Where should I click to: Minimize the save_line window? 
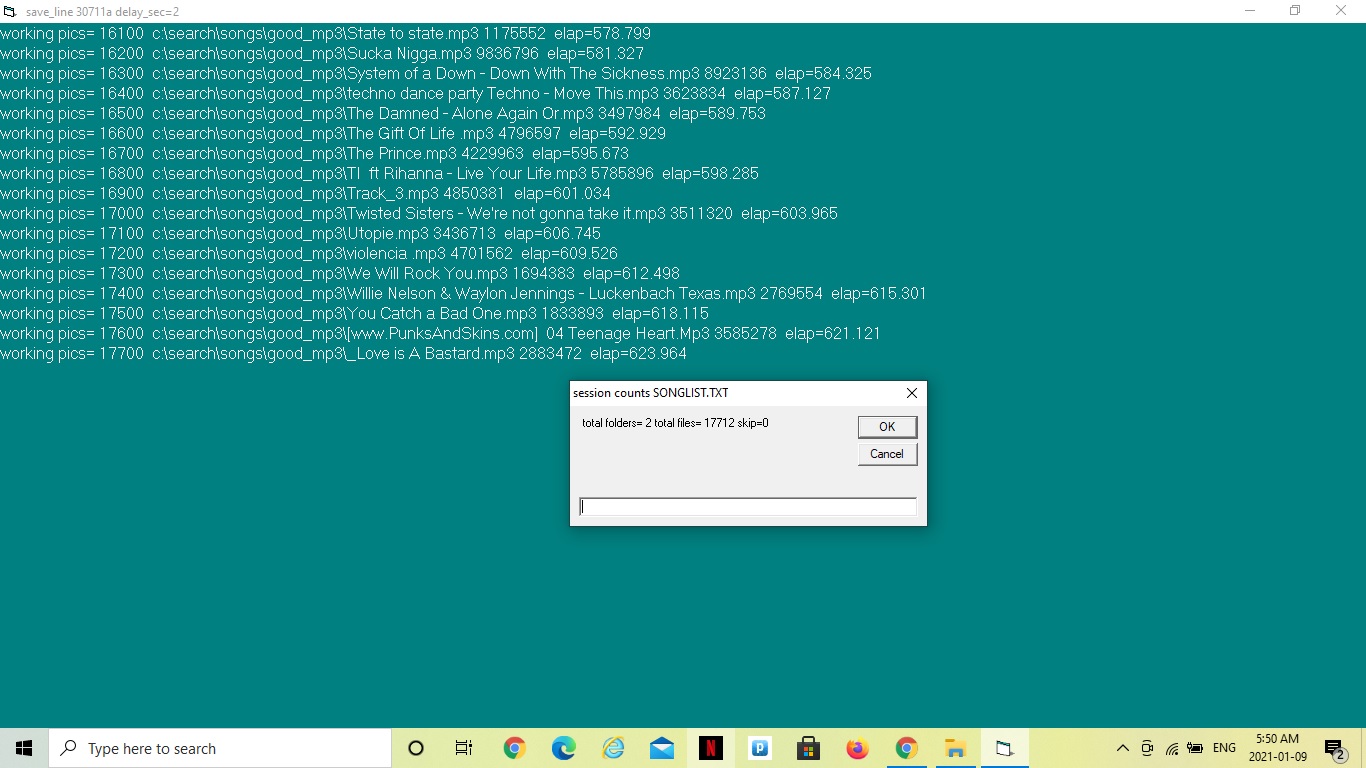point(1250,11)
